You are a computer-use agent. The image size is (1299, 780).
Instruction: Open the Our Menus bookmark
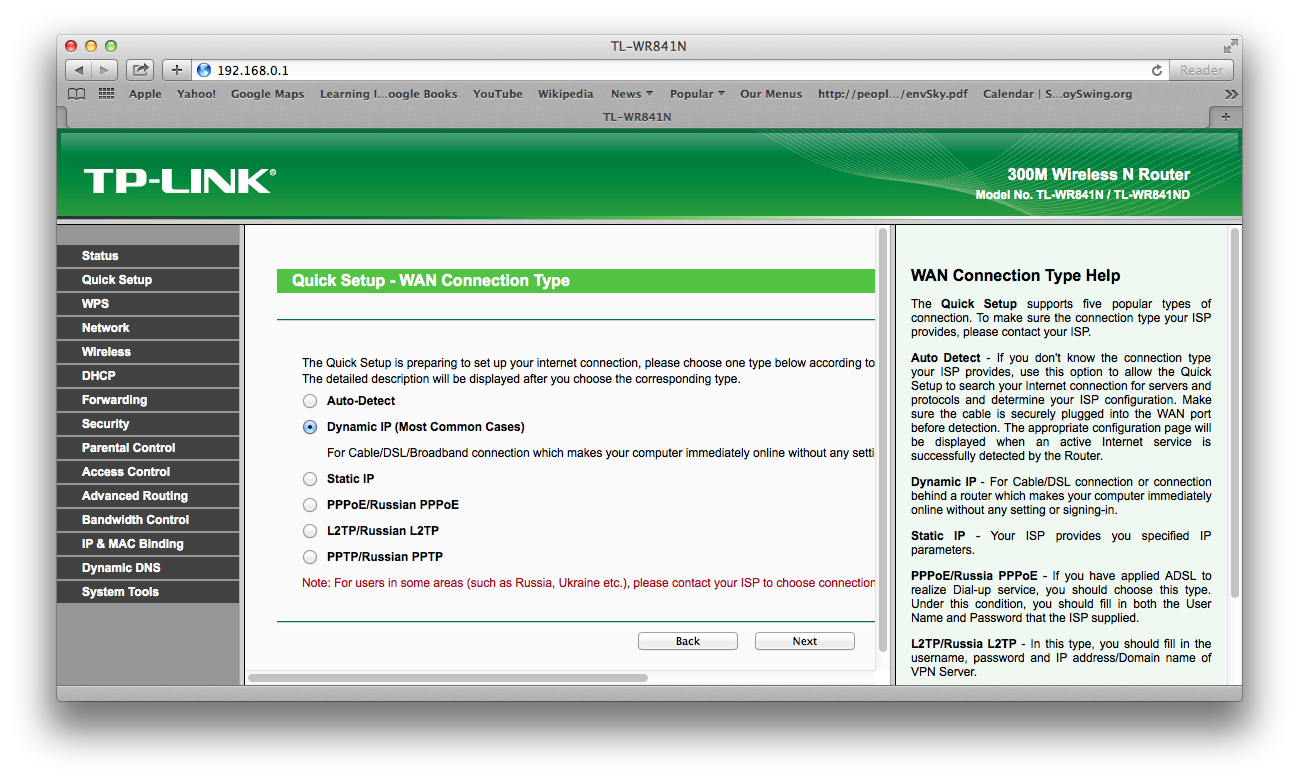[x=771, y=94]
